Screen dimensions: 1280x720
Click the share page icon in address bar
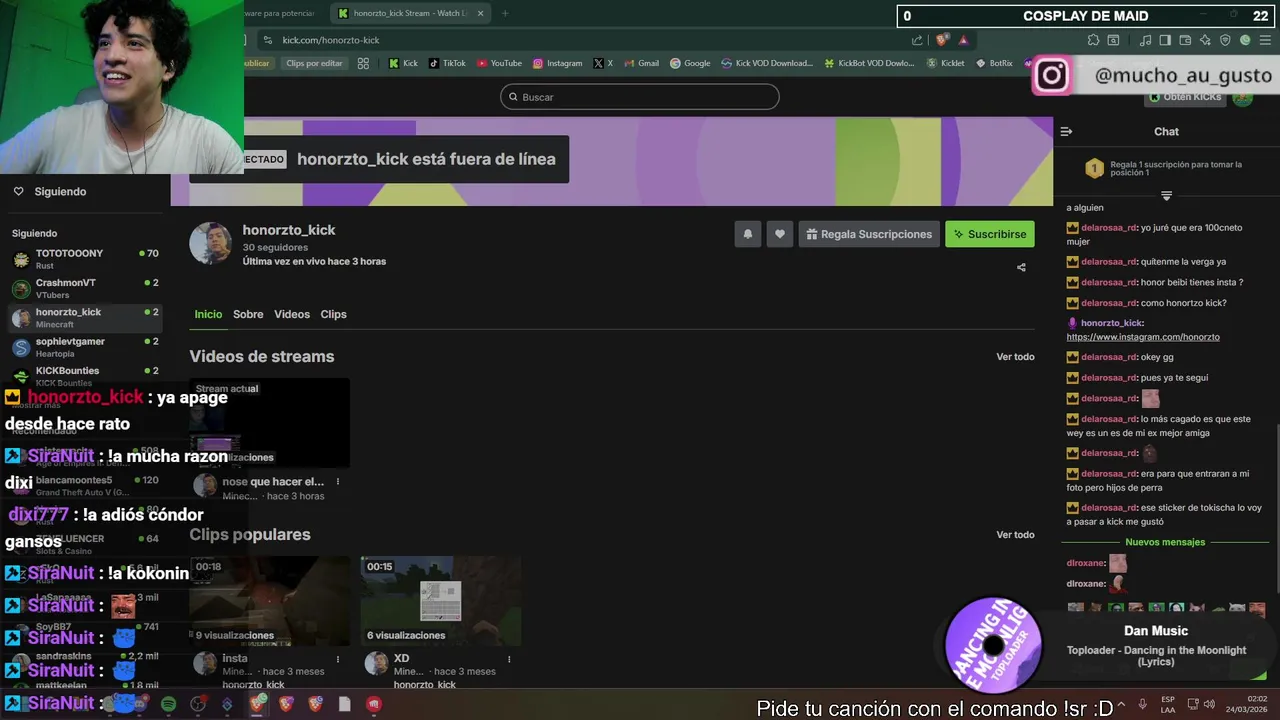click(x=917, y=40)
